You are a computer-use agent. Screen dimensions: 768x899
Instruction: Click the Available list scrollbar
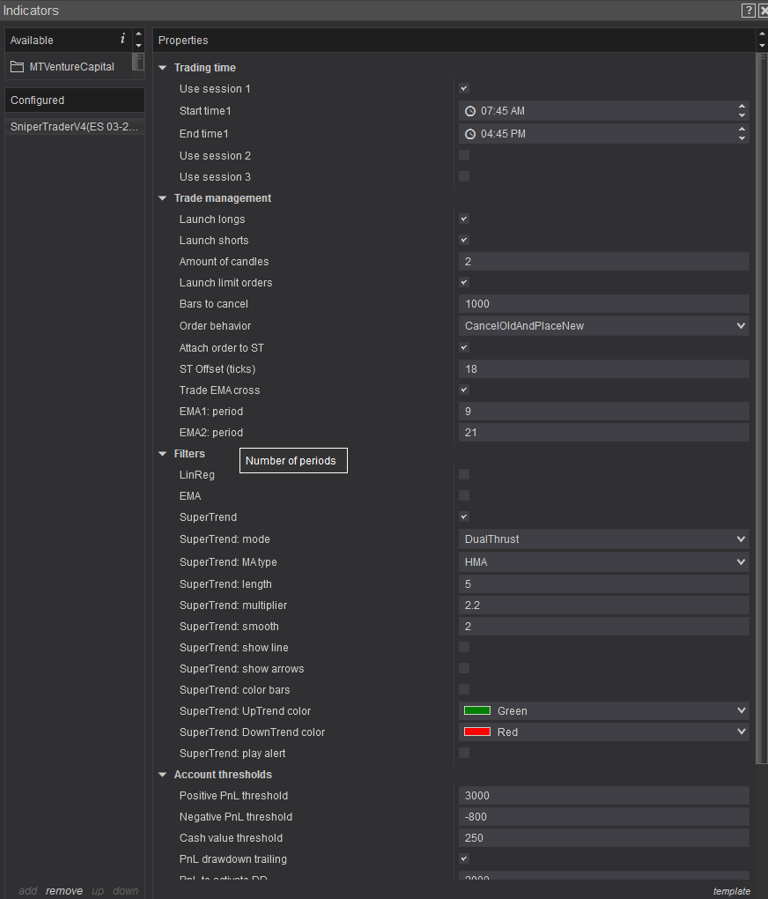138,61
